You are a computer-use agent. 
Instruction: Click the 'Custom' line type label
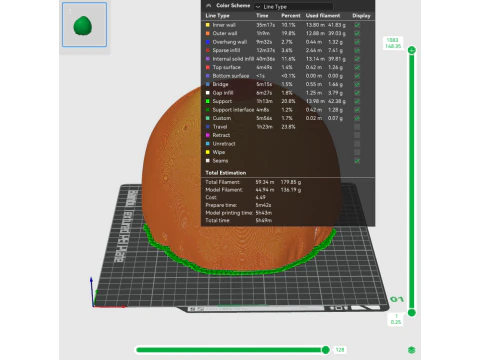coord(222,118)
